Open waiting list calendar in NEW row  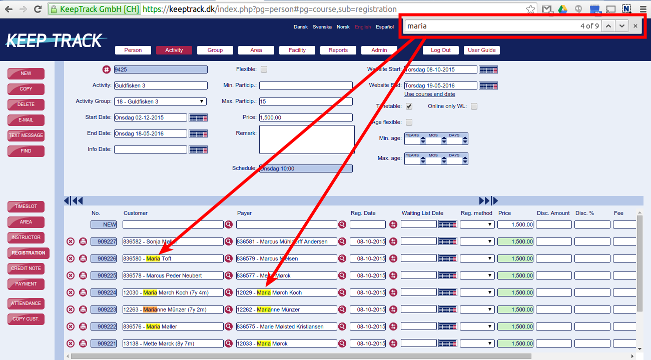pyautogui.click(x=447, y=225)
